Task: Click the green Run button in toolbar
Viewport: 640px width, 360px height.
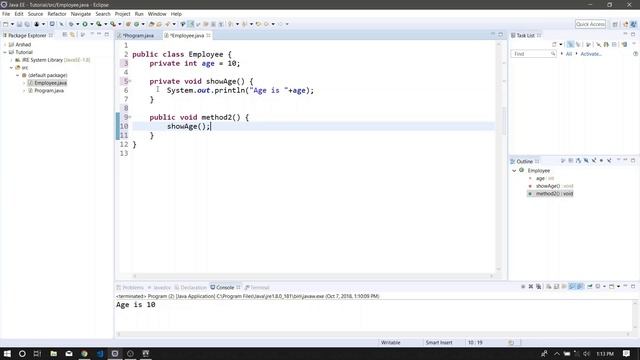Action: pyautogui.click(x=85, y=24)
